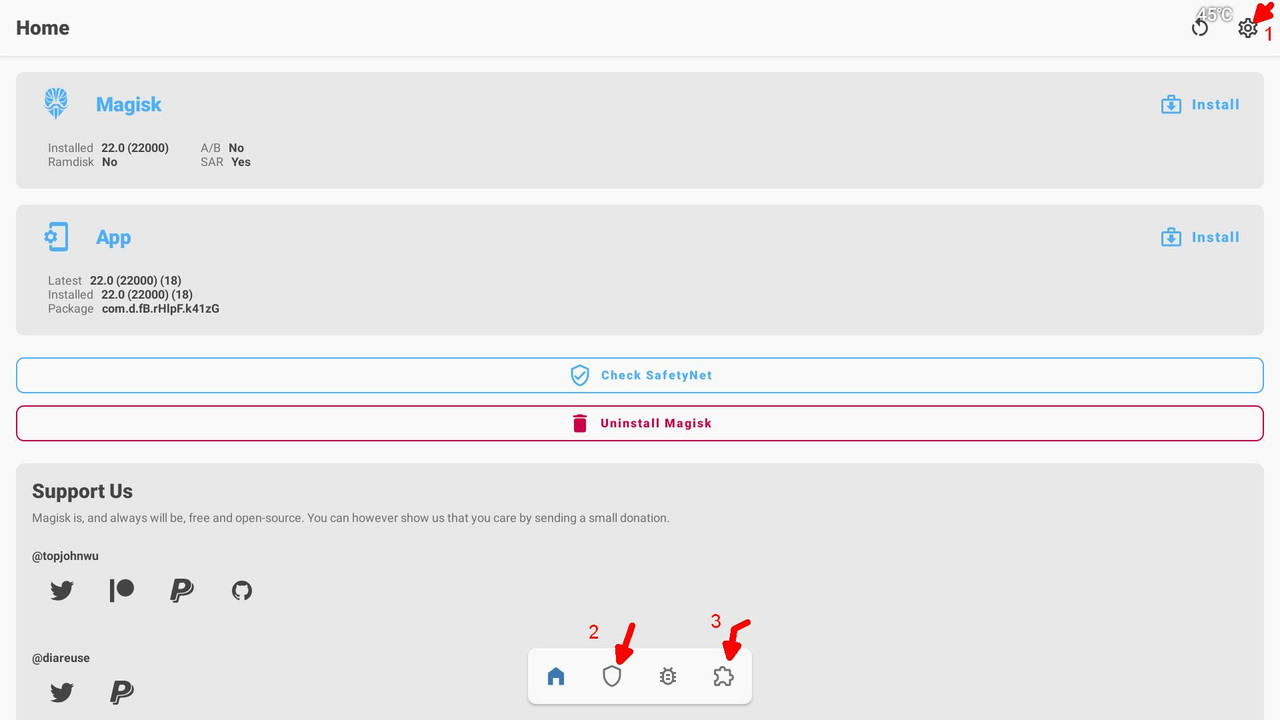Click the @diareuse label

61,658
